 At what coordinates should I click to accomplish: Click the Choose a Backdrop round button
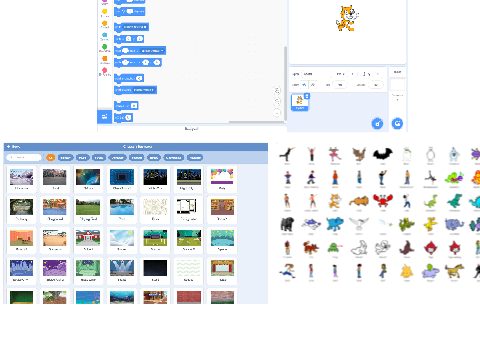(397, 124)
